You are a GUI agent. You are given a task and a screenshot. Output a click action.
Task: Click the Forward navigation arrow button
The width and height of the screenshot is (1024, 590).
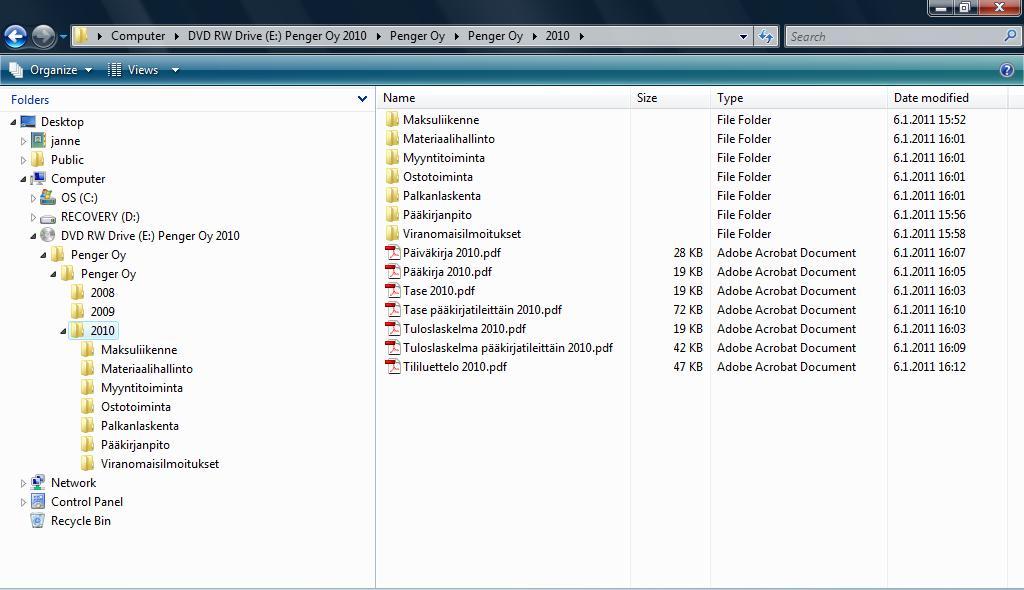[x=44, y=37]
